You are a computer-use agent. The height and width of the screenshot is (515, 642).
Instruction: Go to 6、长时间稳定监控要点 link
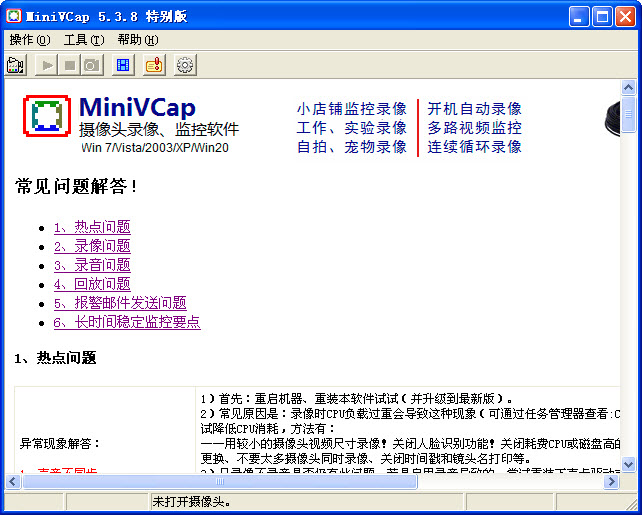pyautogui.click(x=127, y=323)
